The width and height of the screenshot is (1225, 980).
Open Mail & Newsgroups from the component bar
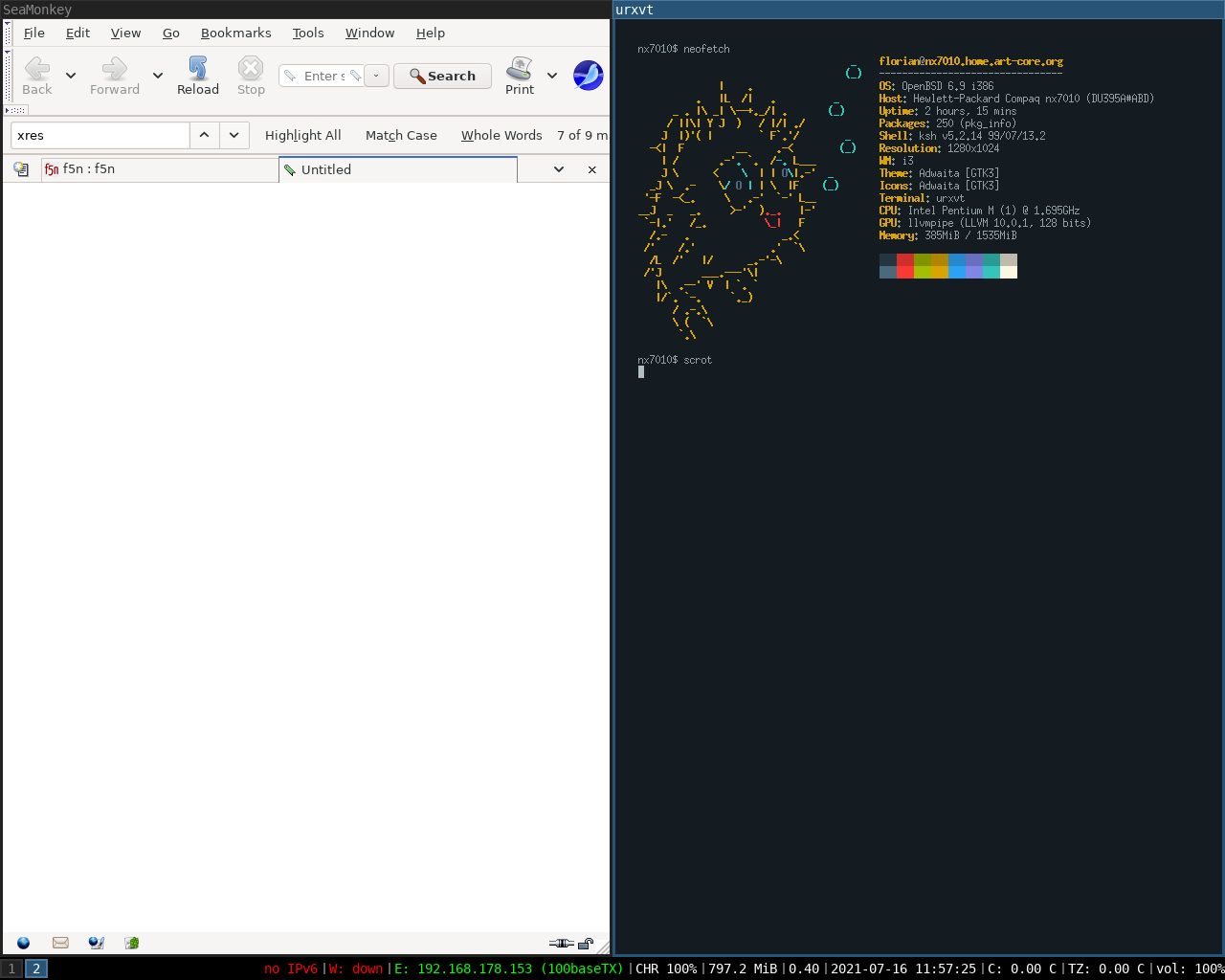(59, 943)
